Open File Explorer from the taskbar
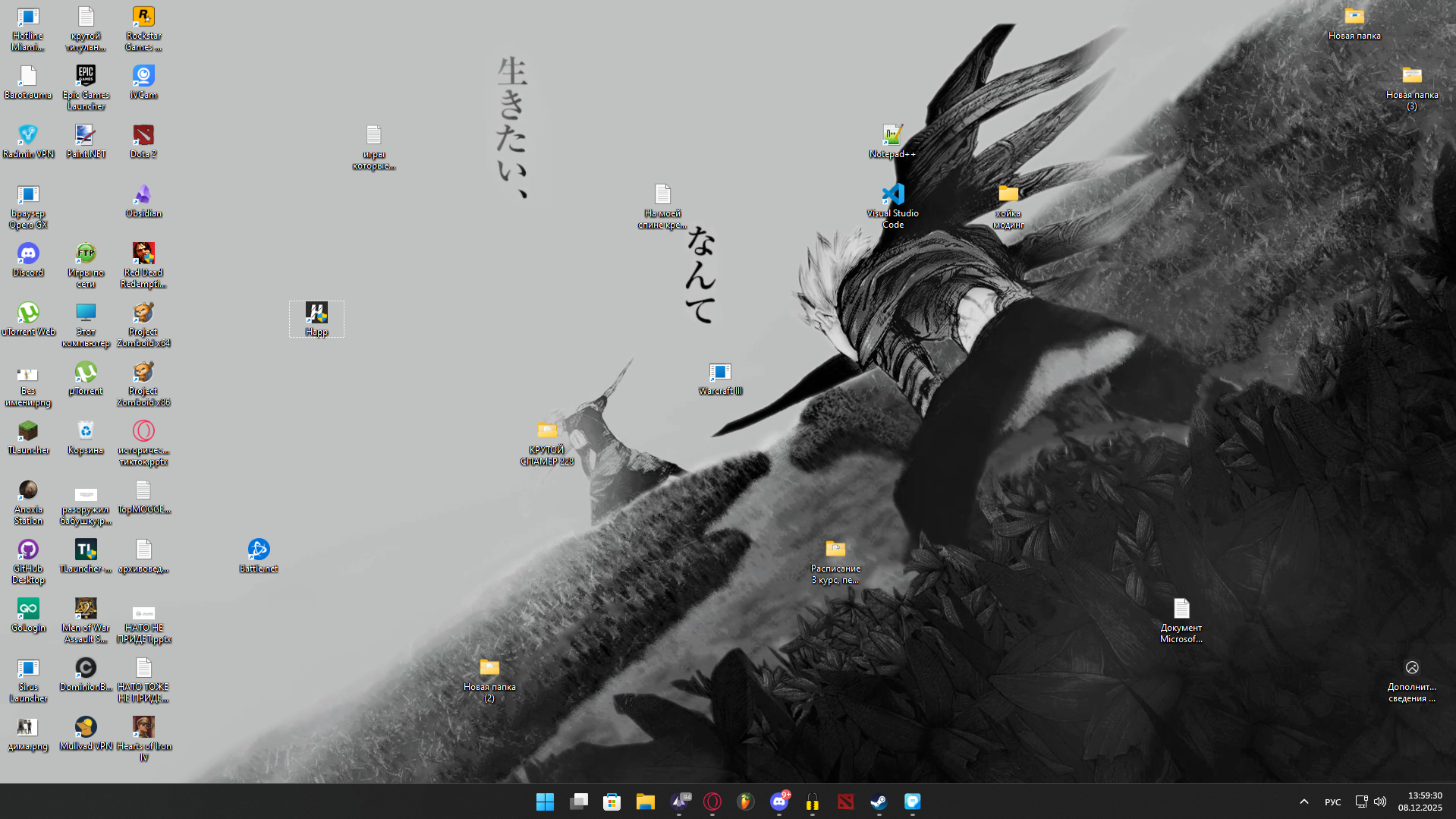Screen dimensions: 1456x819 click(x=645, y=802)
